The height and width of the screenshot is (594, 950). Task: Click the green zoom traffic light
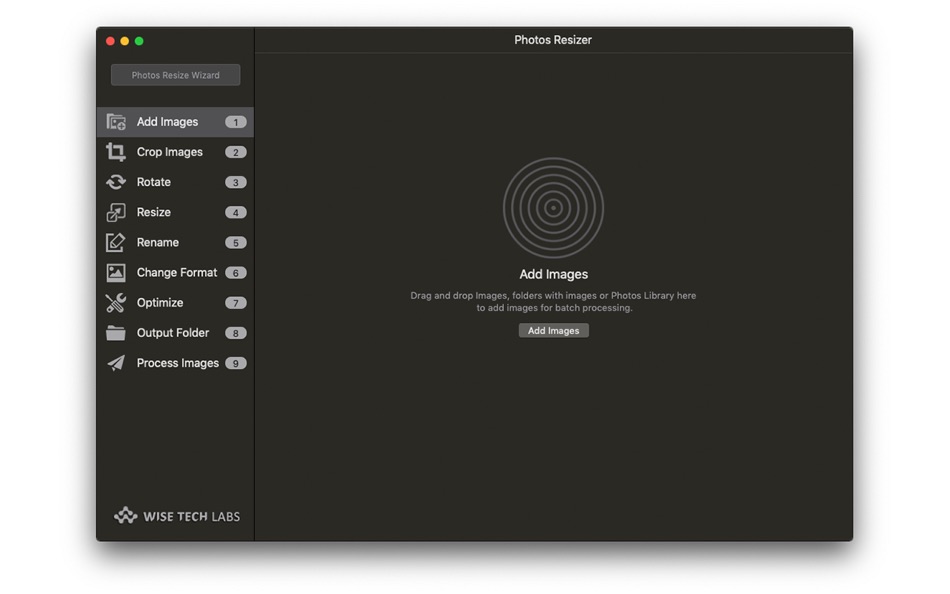click(x=138, y=41)
